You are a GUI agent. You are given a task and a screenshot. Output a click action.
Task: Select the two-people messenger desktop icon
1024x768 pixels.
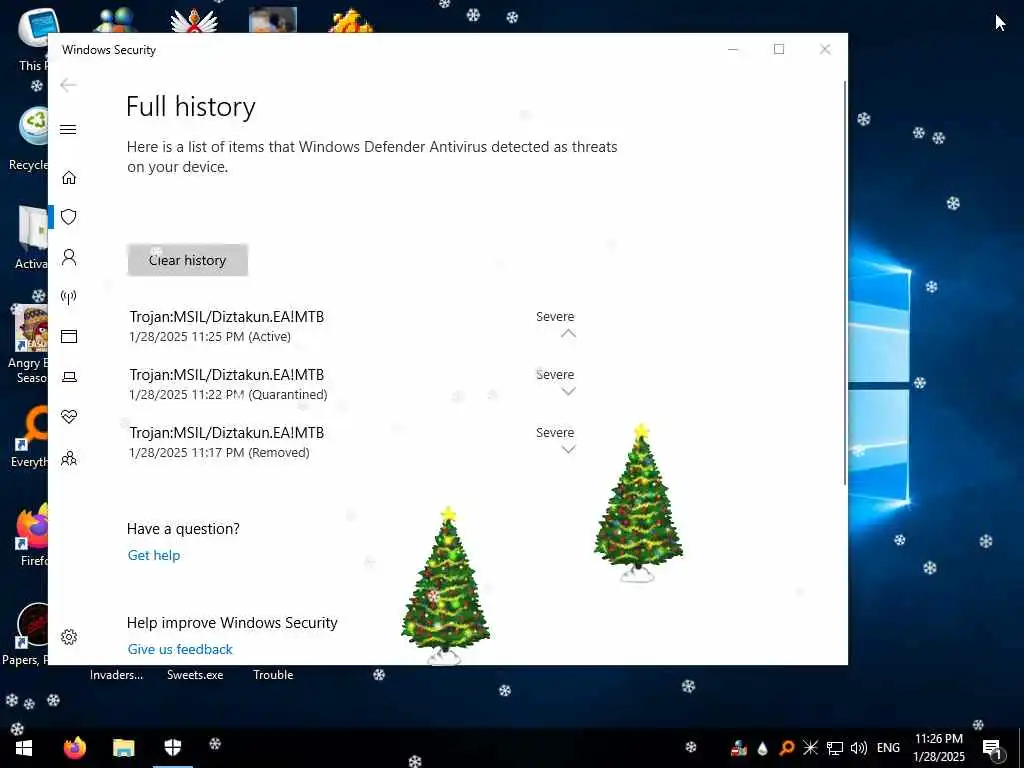(x=116, y=20)
